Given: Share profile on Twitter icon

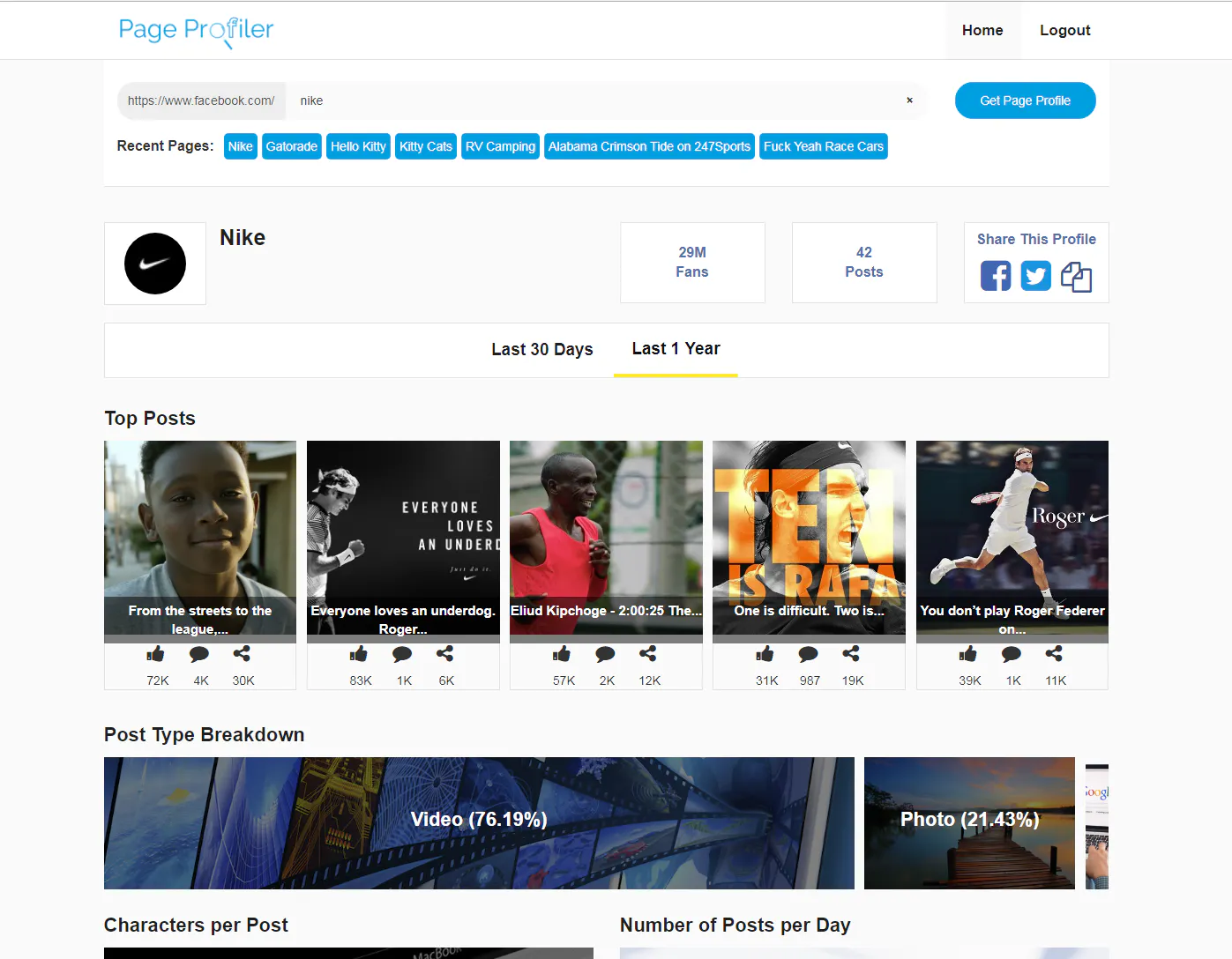Looking at the screenshot, I should (x=1035, y=276).
